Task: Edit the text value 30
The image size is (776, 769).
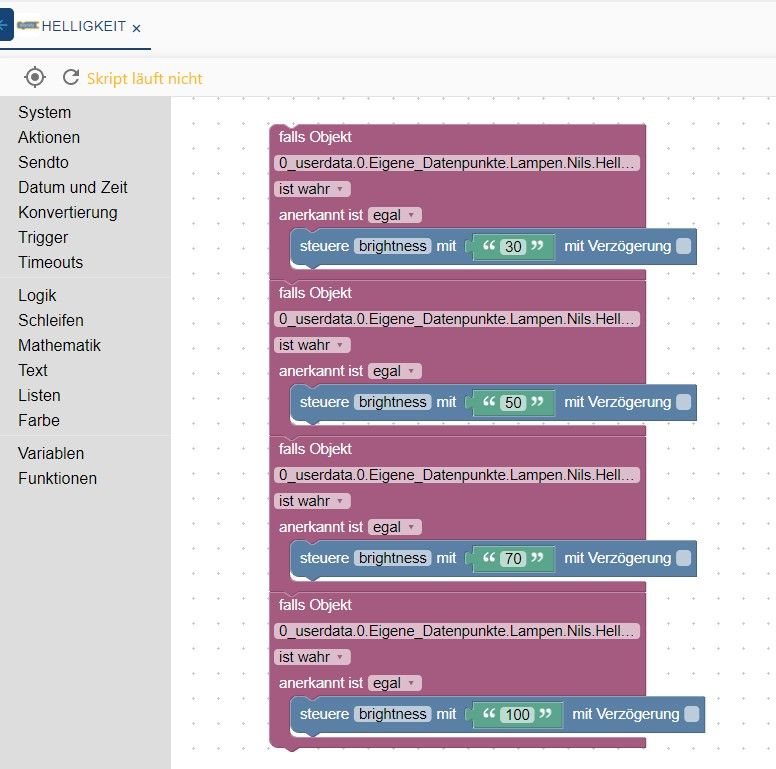Action: click(513, 246)
